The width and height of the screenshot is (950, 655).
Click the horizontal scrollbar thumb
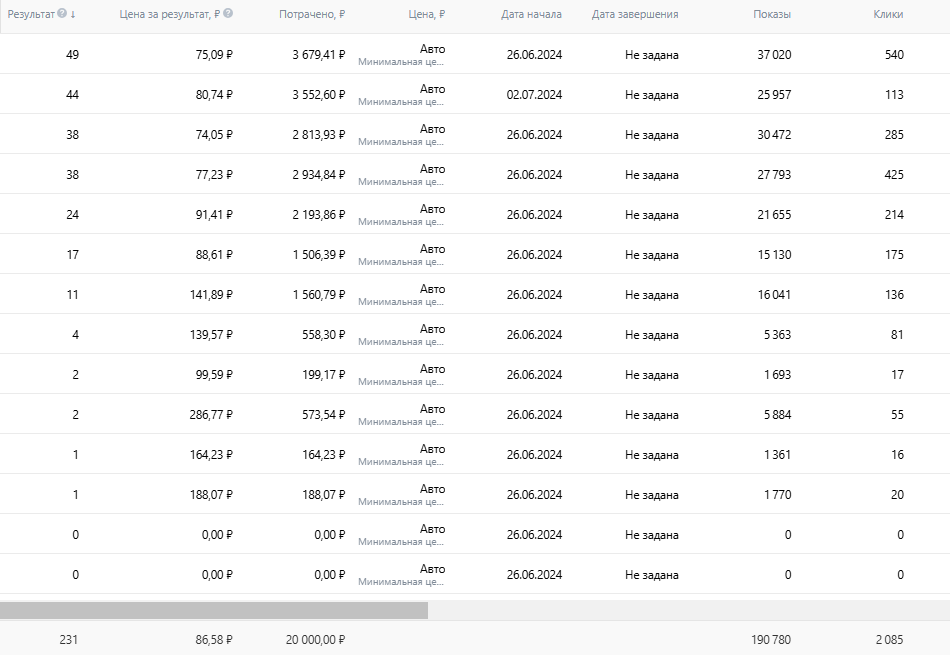[x=214, y=610]
